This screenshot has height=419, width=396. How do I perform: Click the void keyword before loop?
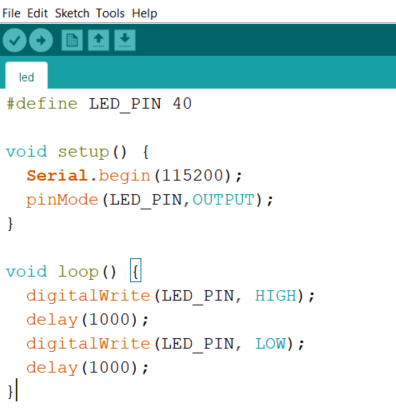tap(26, 272)
